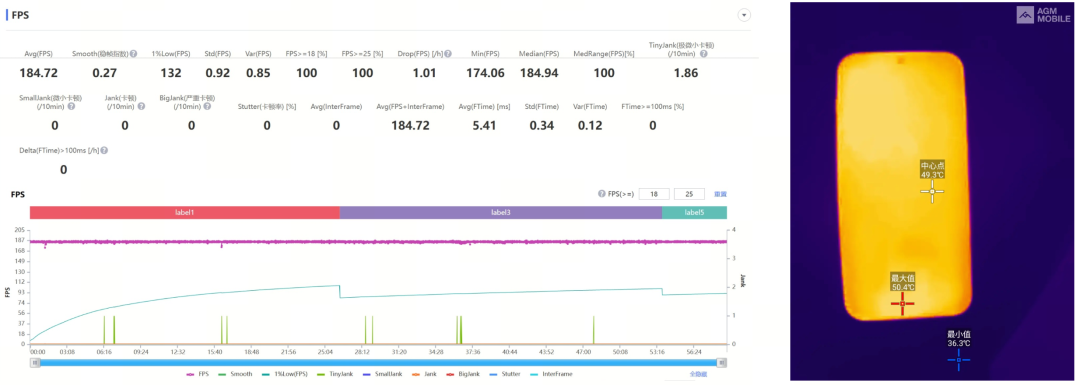Click the 1%Low(FPS) value 132
The image size is (1080, 385).
point(171,72)
